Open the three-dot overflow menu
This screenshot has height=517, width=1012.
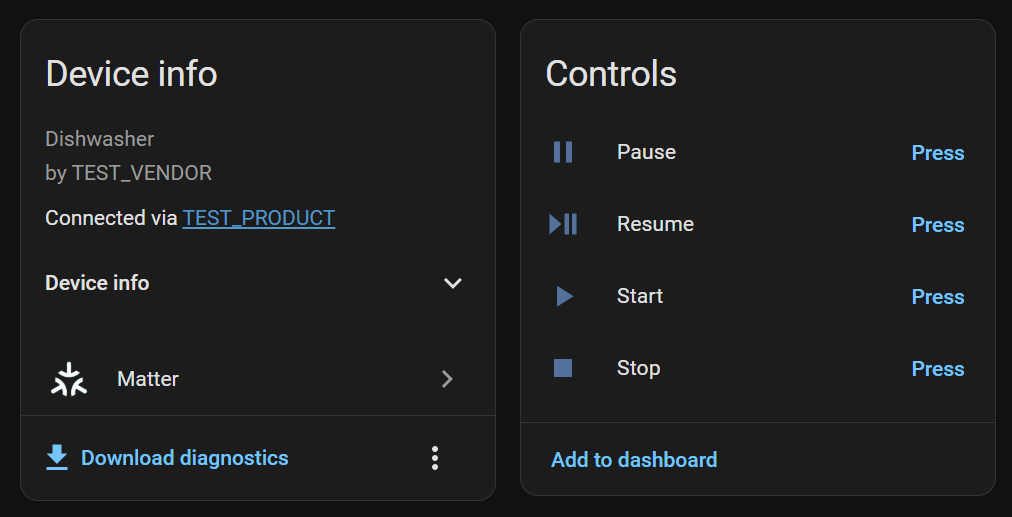click(x=434, y=458)
